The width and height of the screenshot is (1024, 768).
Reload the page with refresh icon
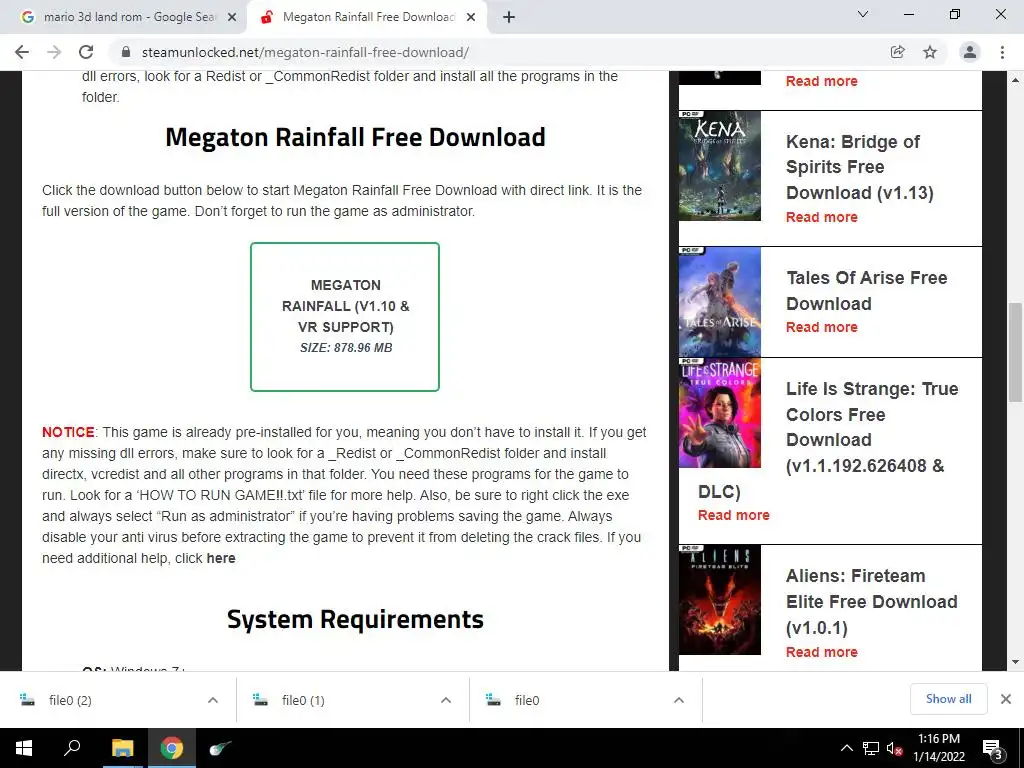[86, 52]
